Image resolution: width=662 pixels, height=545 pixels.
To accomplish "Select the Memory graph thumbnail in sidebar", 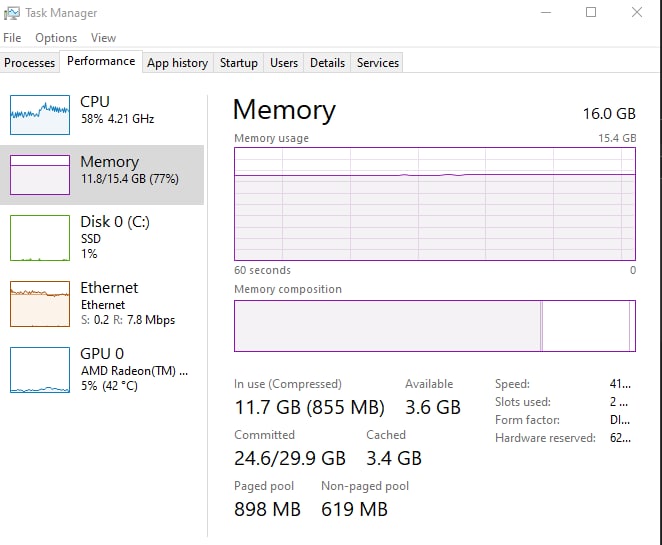I will click(x=40, y=175).
